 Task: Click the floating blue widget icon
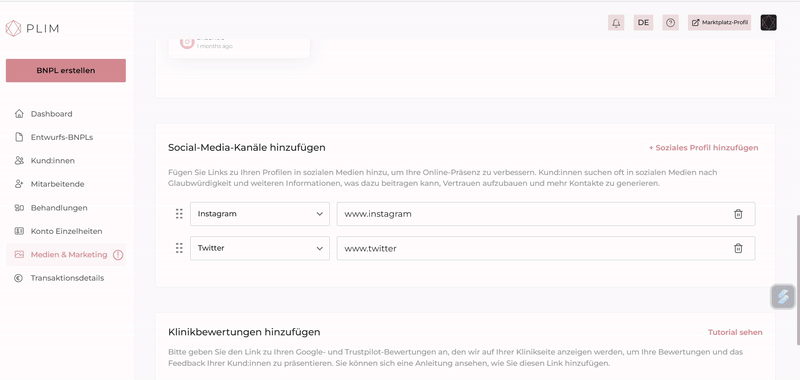click(x=783, y=296)
